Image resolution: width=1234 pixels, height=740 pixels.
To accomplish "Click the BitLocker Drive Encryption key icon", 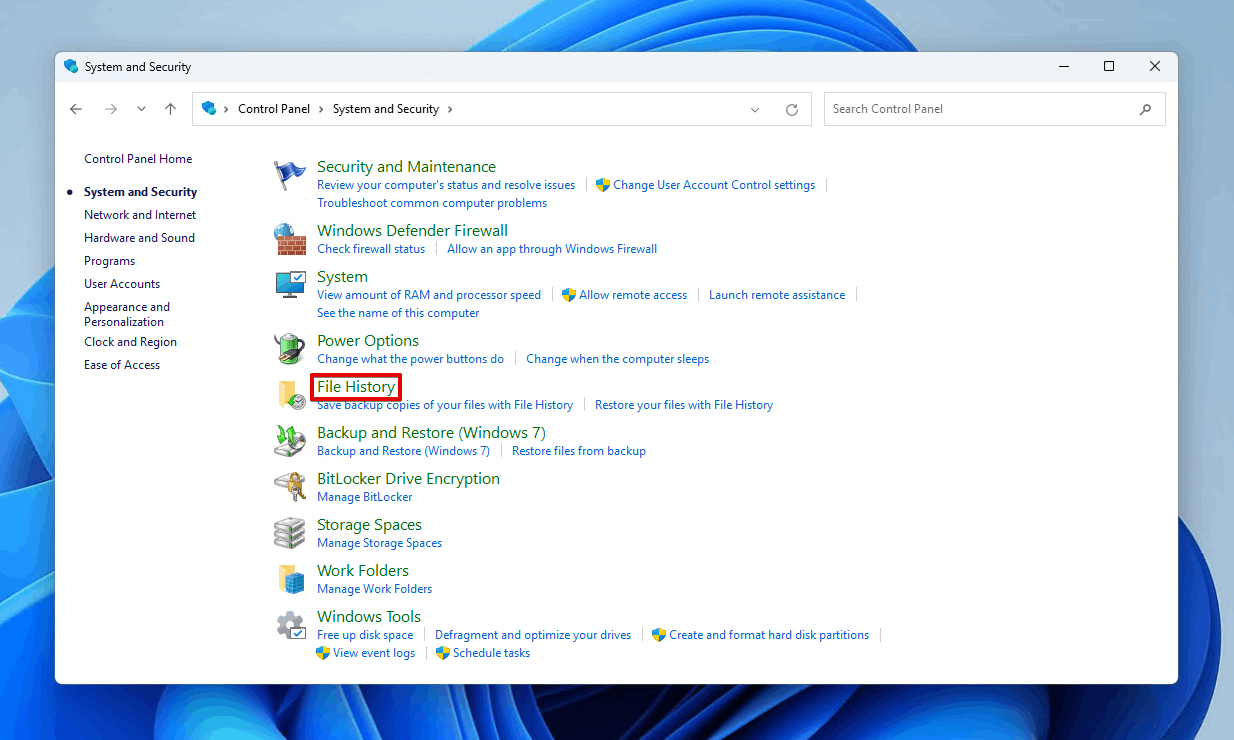I will (x=290, y=487).
